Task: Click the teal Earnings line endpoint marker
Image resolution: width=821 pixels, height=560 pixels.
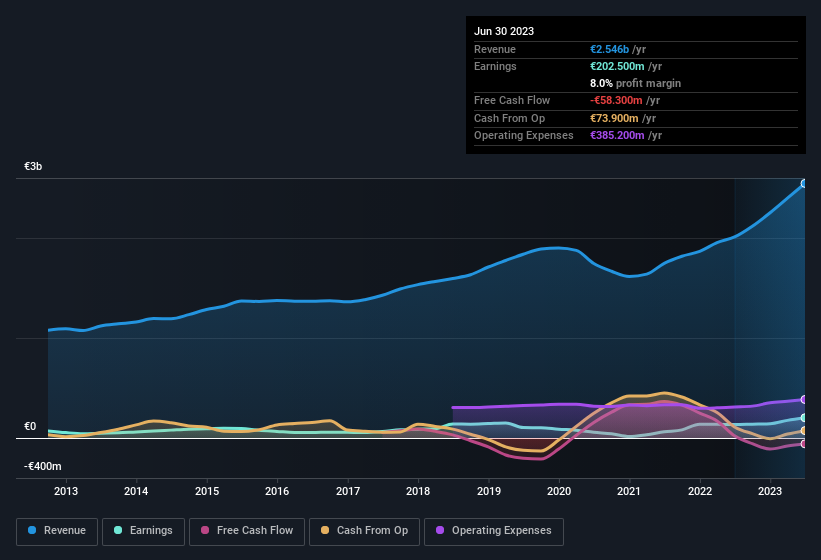Action: click(x=803, y=418)
